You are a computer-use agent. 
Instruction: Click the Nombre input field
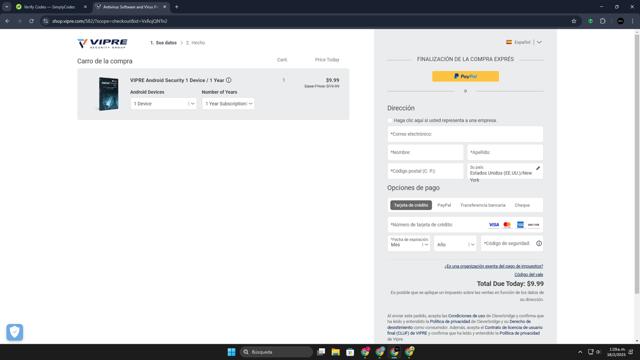[425, 152]
